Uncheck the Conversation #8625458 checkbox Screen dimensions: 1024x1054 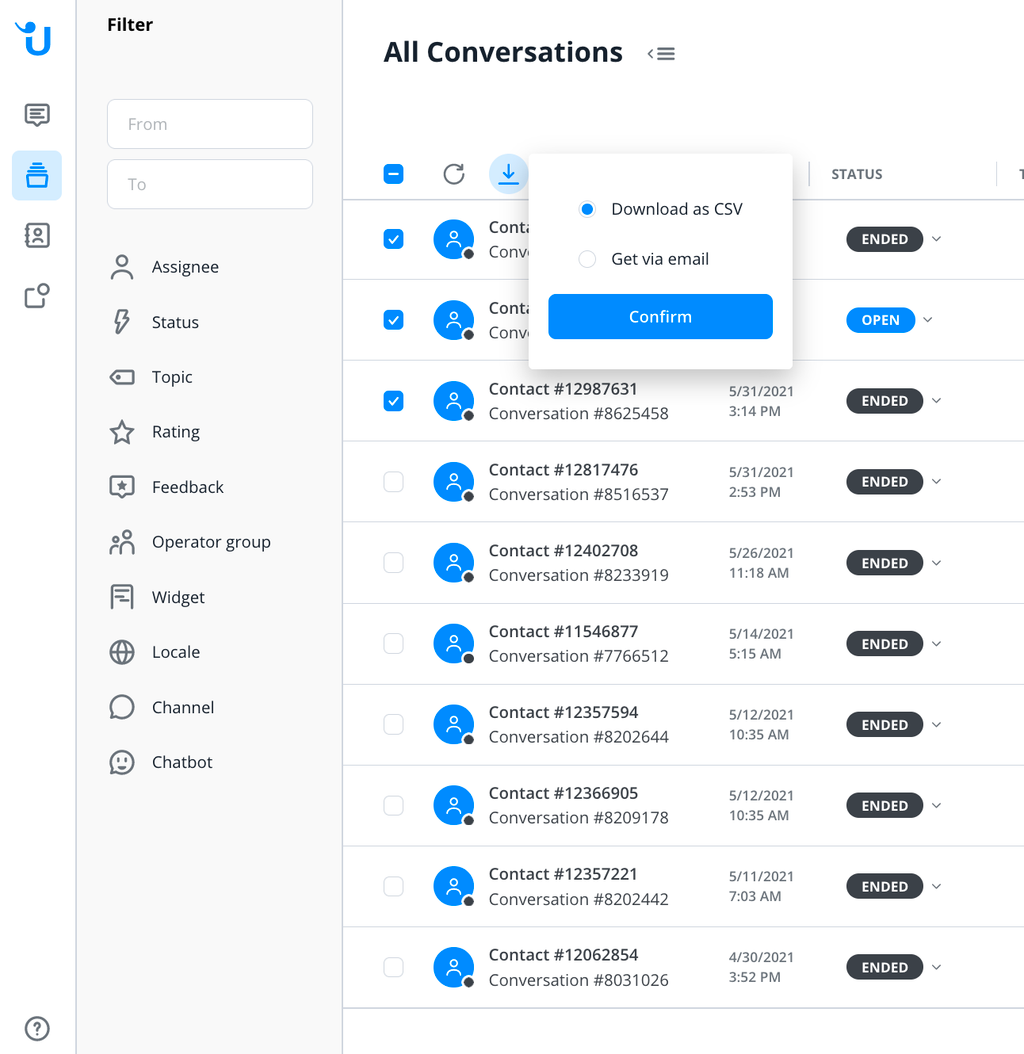[393, 401]
